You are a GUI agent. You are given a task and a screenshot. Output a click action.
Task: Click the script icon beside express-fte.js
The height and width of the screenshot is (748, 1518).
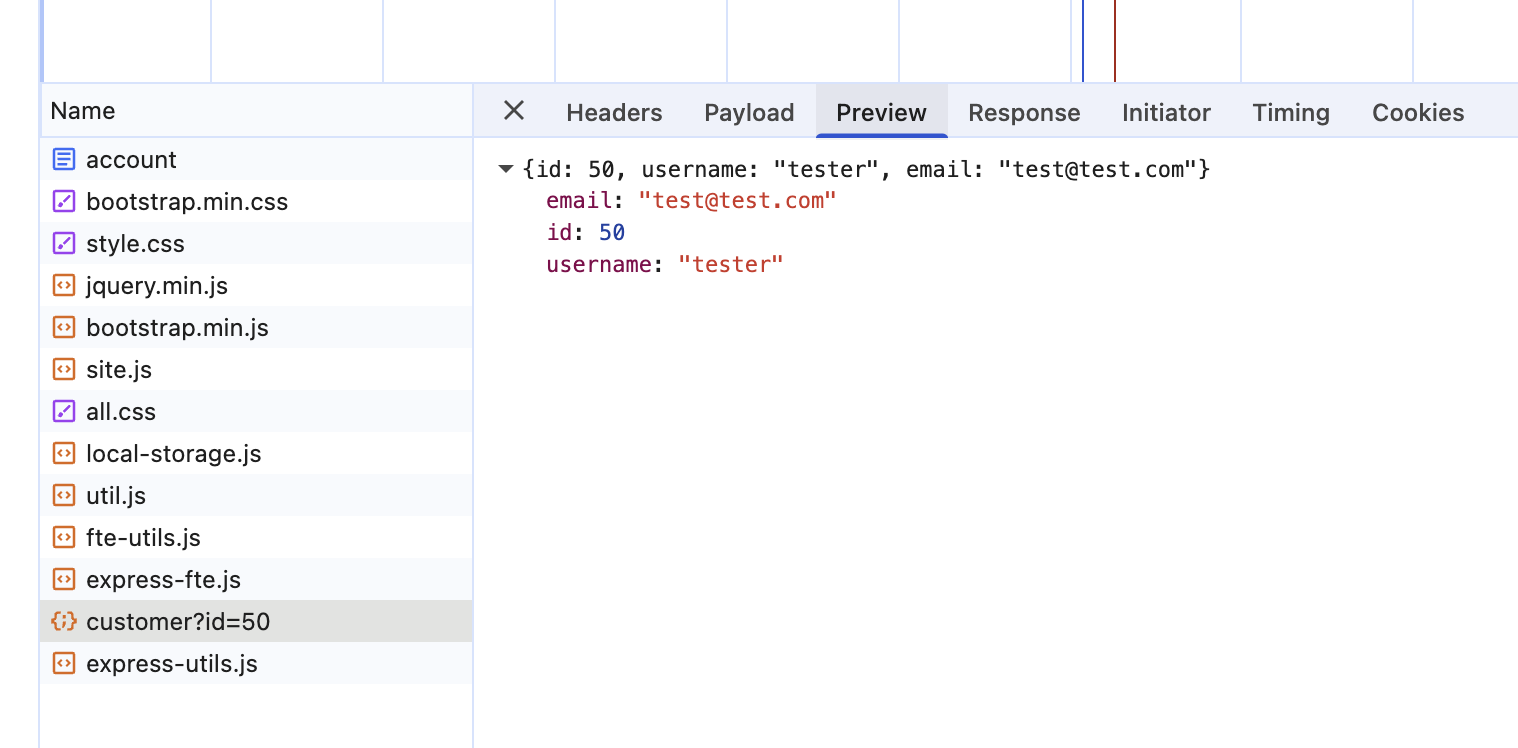pos(63,579)
